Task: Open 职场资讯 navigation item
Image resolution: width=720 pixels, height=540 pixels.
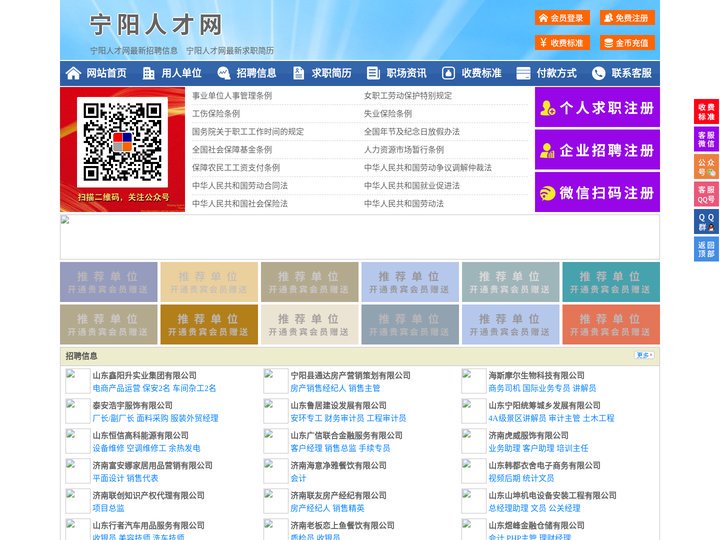Action: [406, 73]
